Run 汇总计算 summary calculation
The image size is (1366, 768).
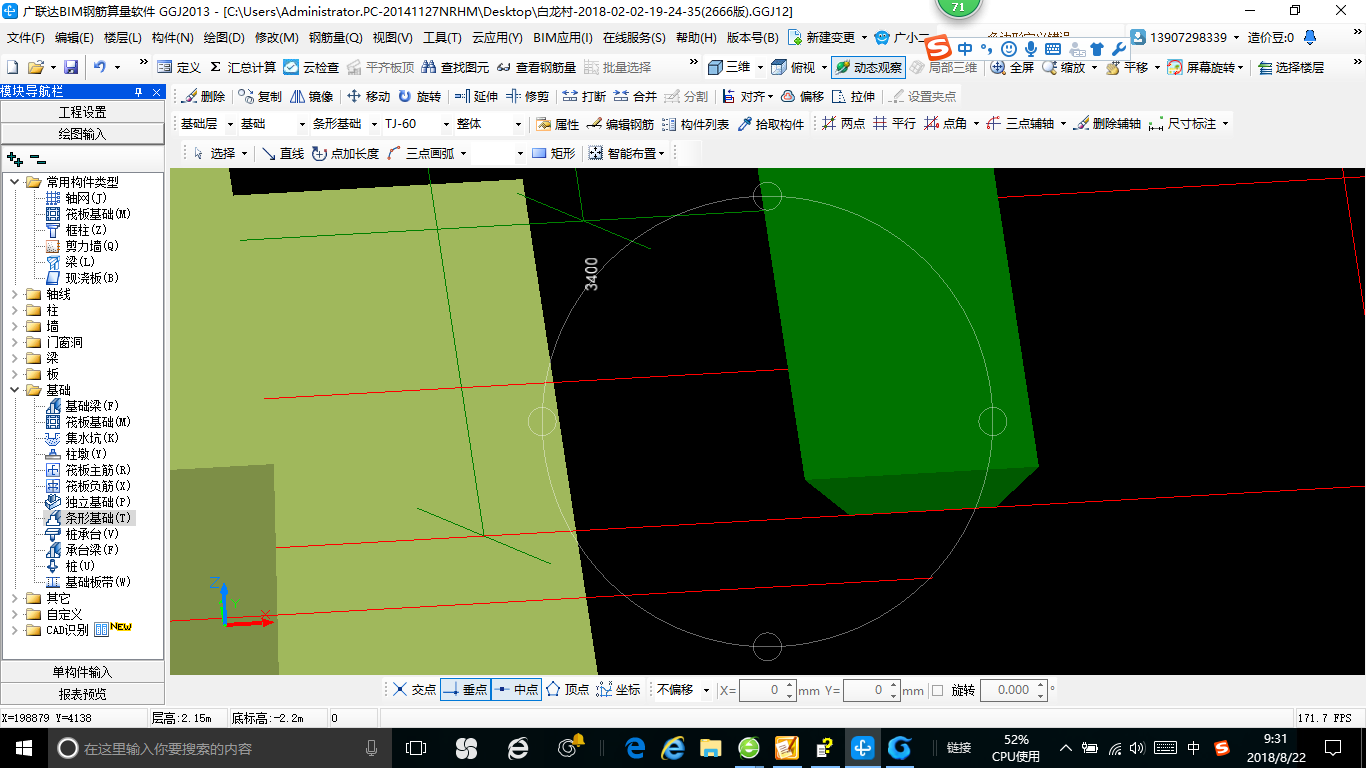coord(243,67)
